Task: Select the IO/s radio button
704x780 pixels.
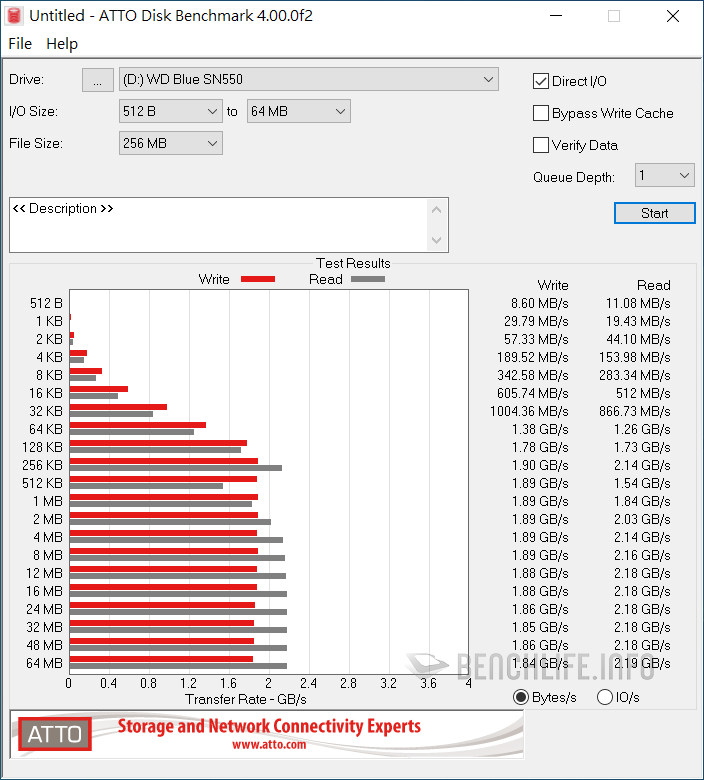Action: point(604,697)
